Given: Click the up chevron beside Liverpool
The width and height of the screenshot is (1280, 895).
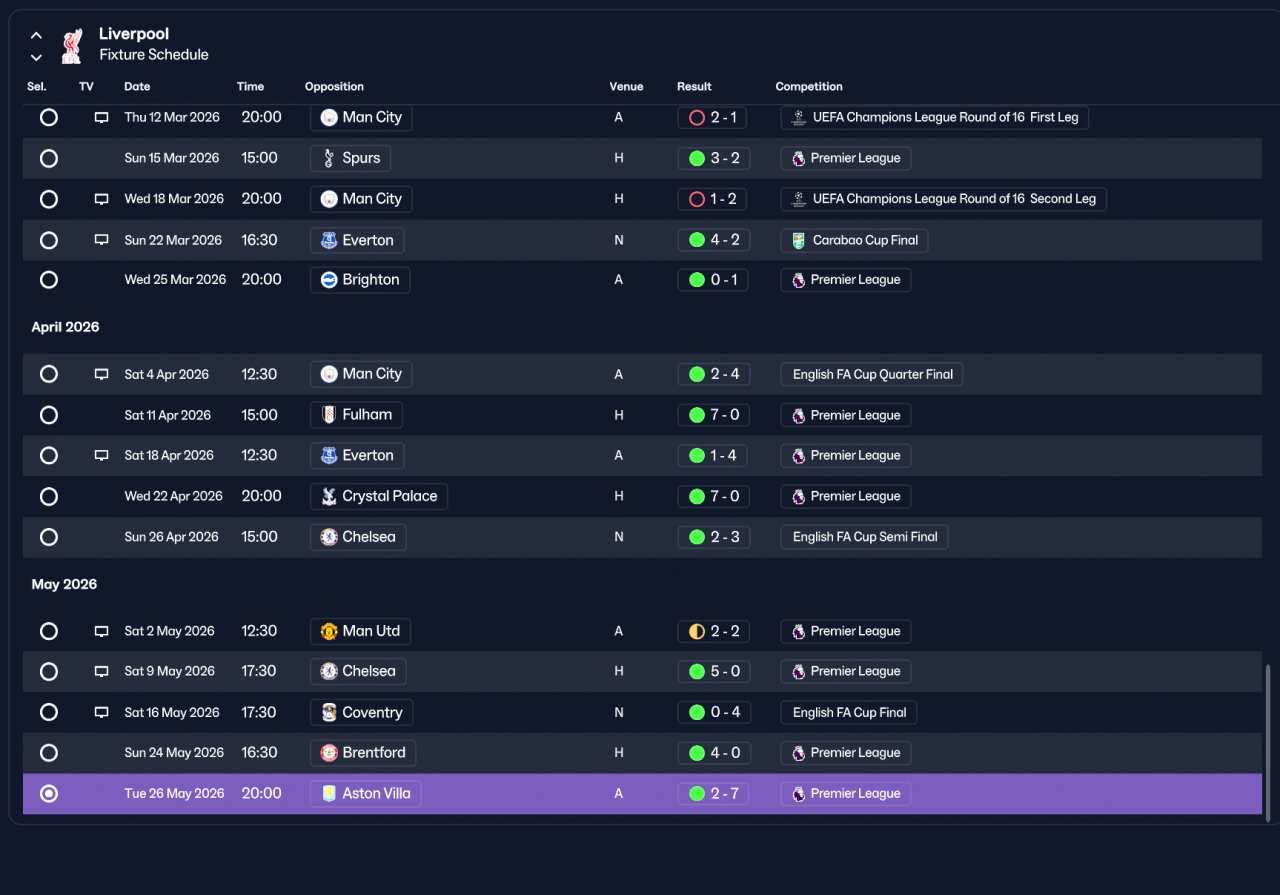Looking at the screenshot, I should [x=36, y=36].
